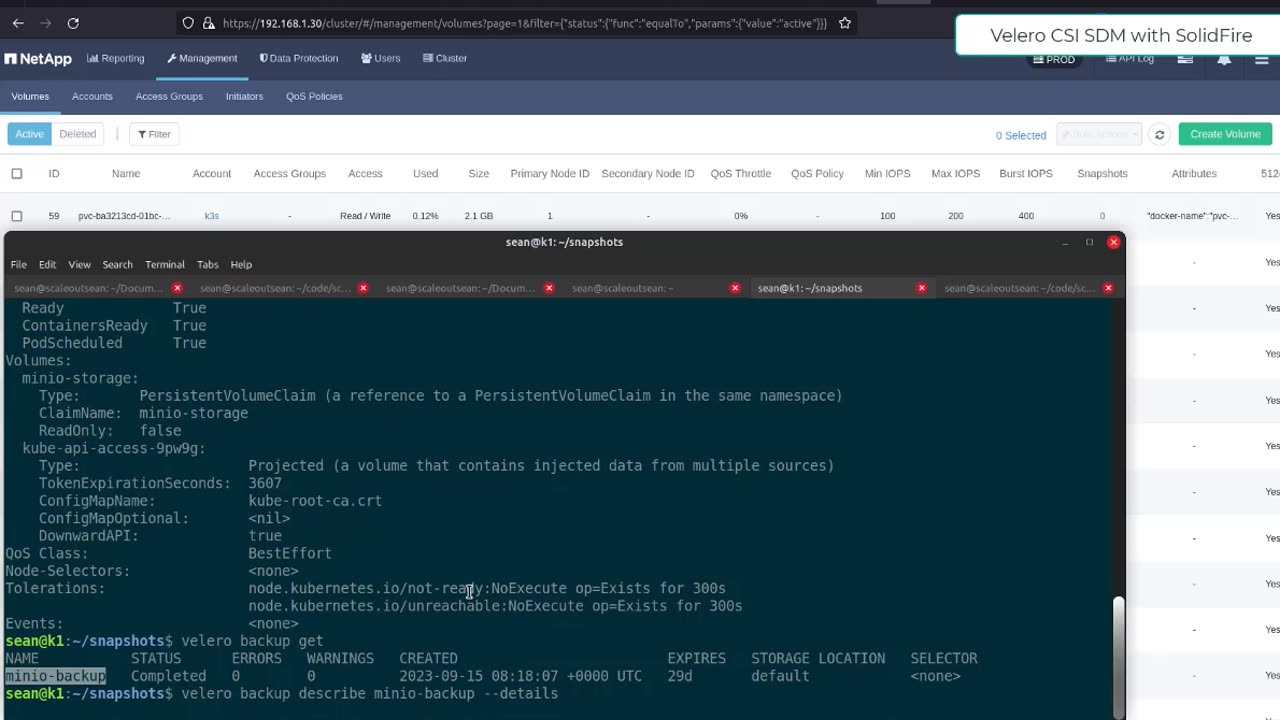
Task: Open the API Log
Action: [1130, 59]
